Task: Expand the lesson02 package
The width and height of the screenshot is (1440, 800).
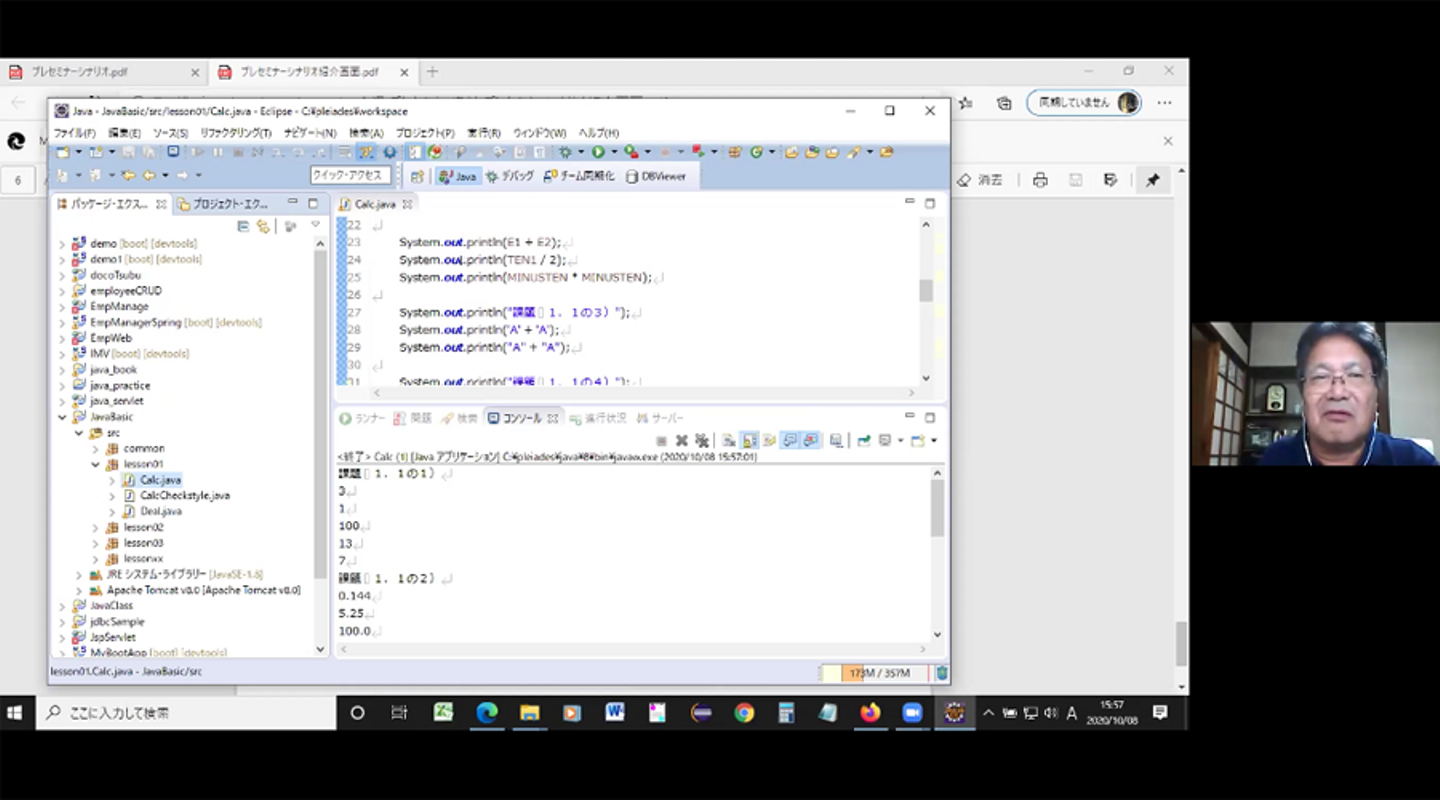Action: click(95, 527)
